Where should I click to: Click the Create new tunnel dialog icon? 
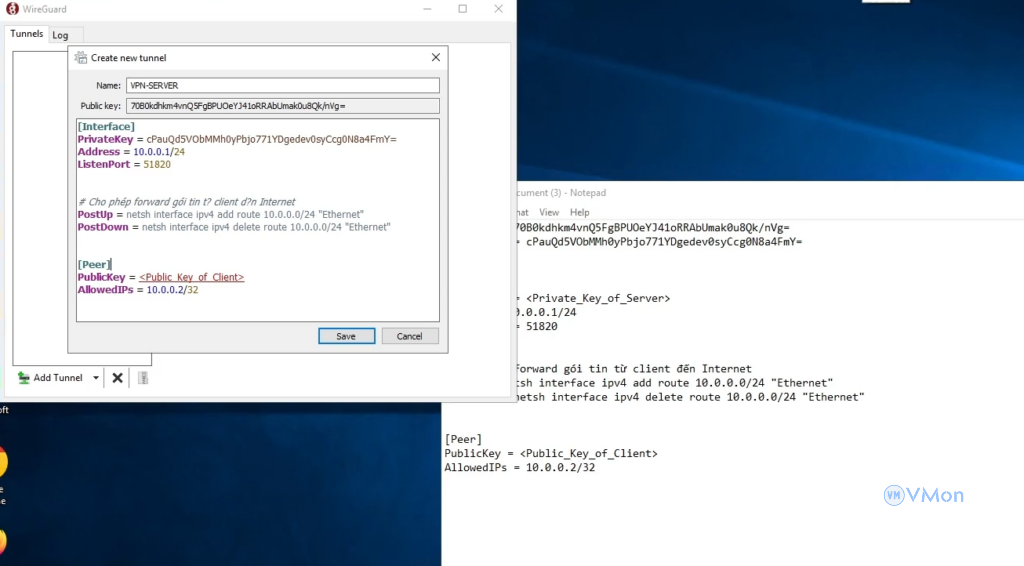81,58
